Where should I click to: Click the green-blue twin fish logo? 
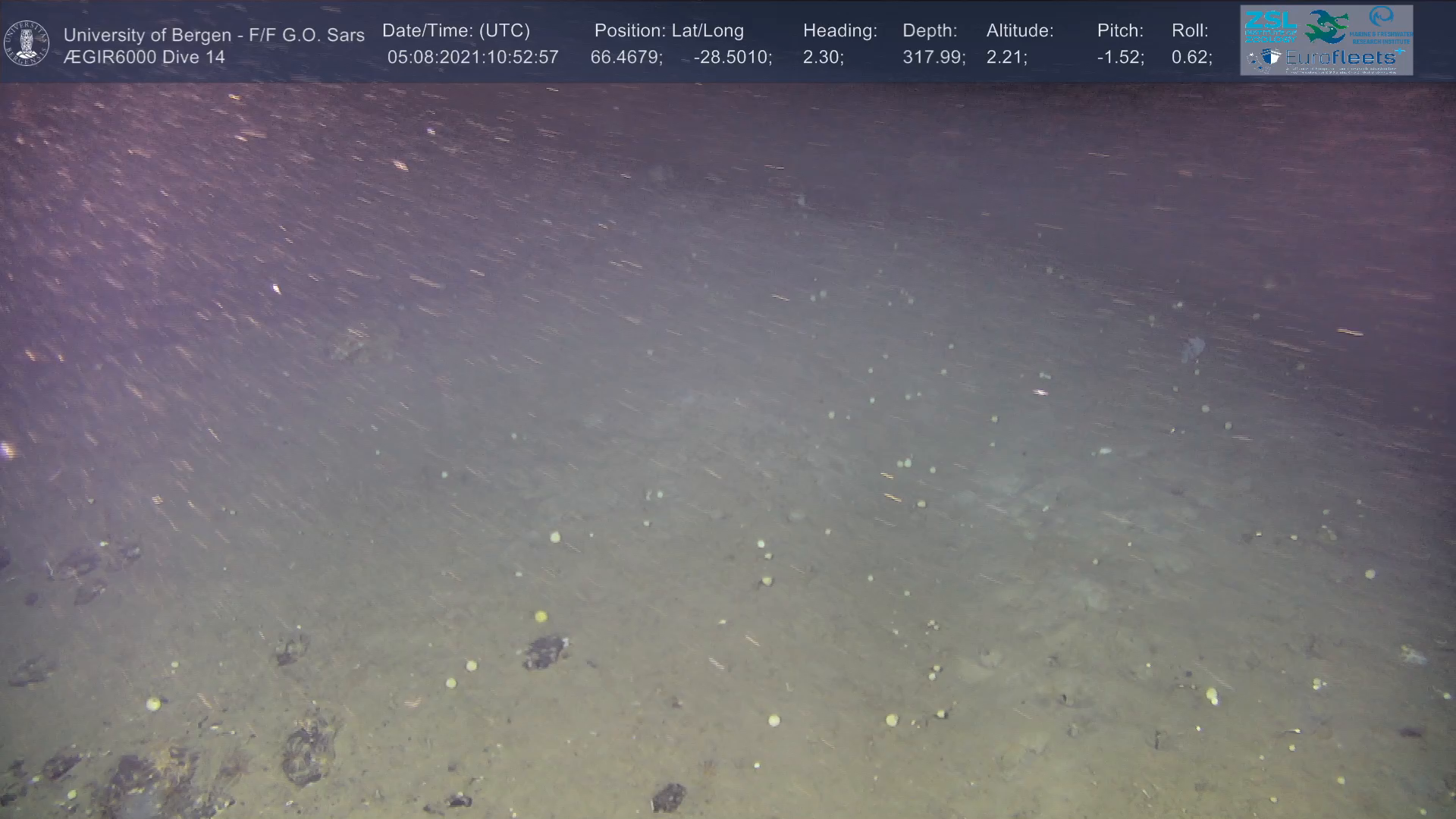coord(1327,26)
